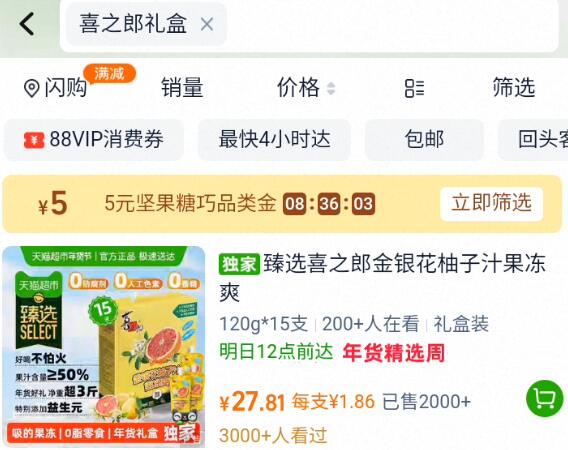Clear the 喜之郎礼盒 search tag
Viewport: 568px width, 450px height.
207,24
